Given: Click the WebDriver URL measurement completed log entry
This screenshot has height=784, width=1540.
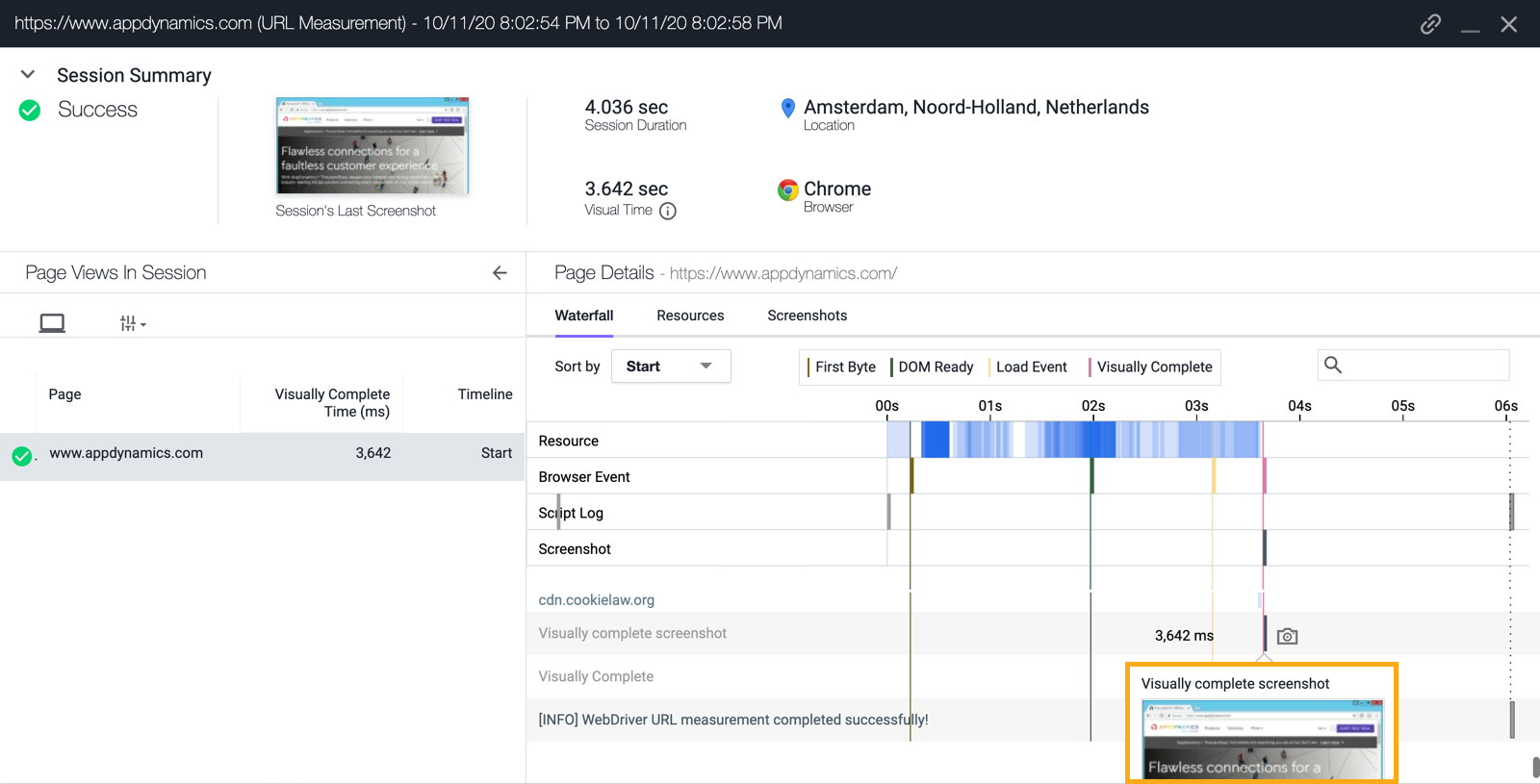Looking at the screenshot, I should (x=733, y=720).
